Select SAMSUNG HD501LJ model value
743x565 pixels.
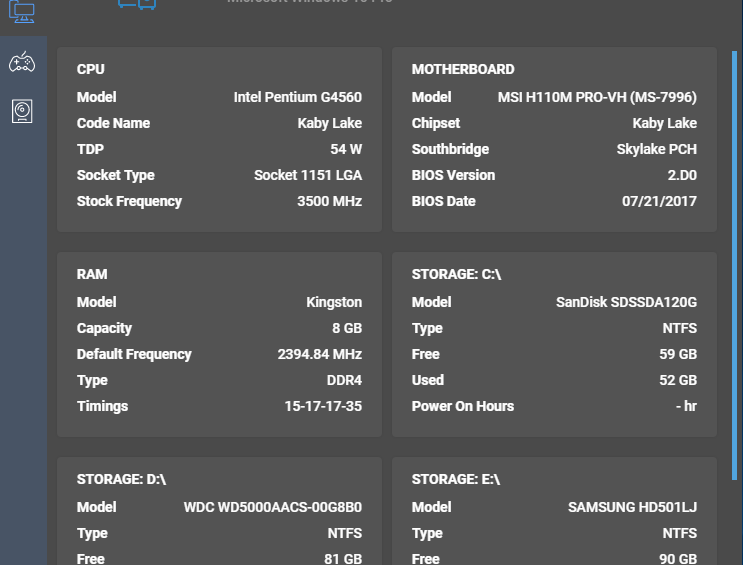point(633,508)
